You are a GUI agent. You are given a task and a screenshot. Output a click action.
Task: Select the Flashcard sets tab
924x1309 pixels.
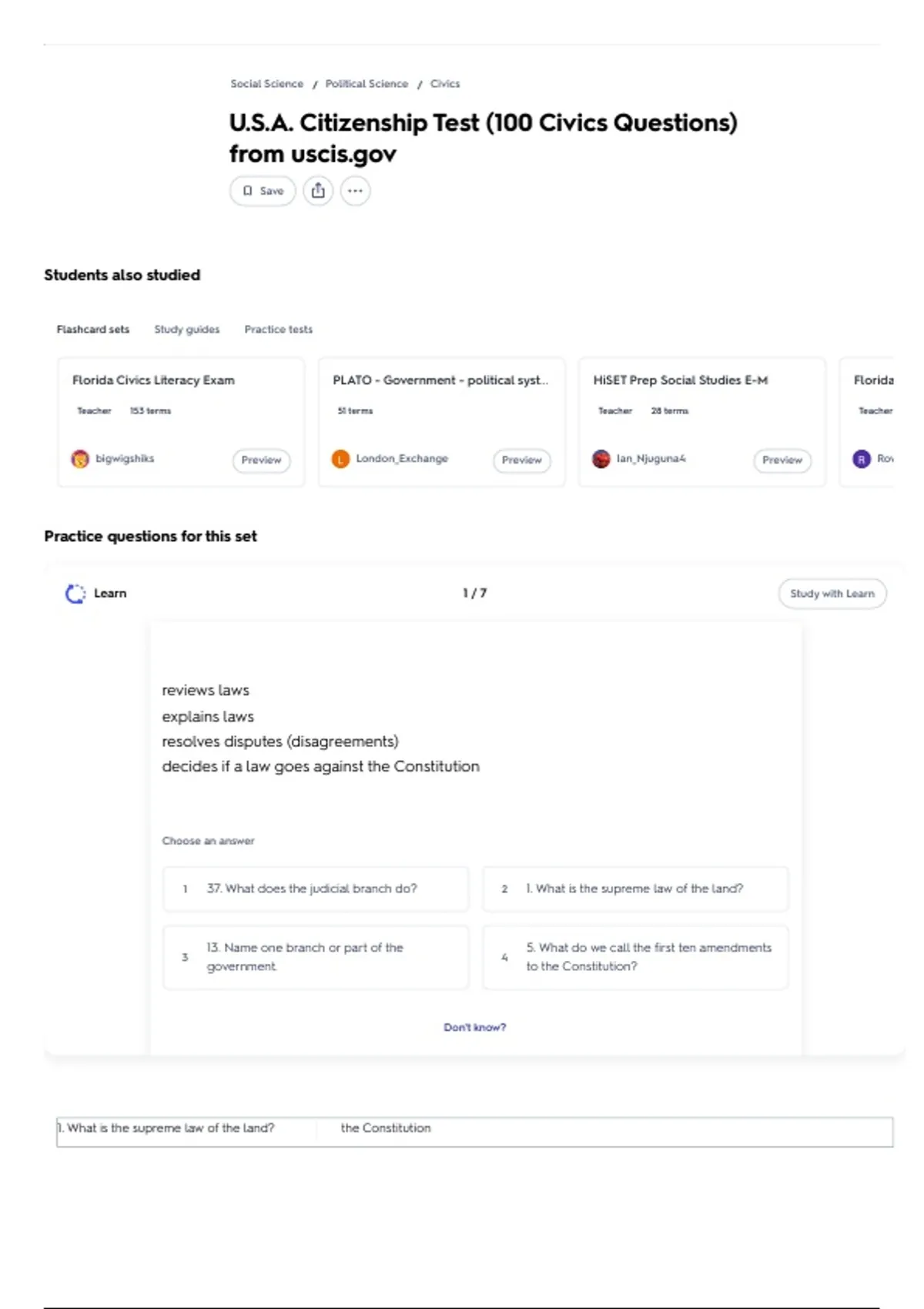[92, 330]
